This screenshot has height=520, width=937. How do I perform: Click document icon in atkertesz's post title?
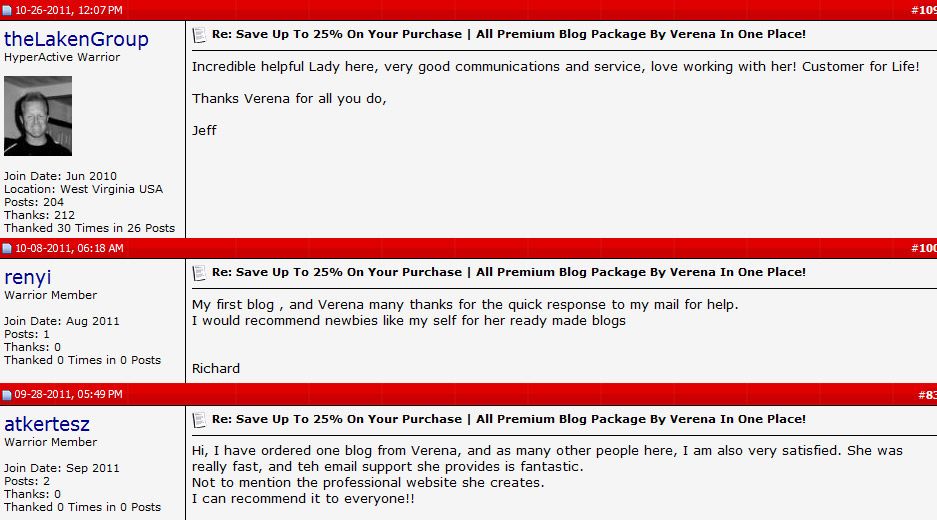point(199,420)
